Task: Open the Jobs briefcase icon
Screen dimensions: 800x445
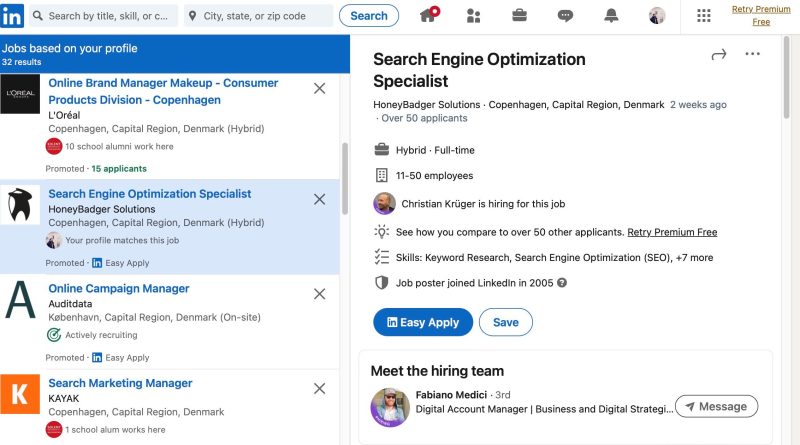Action: (x=519, y=16)
